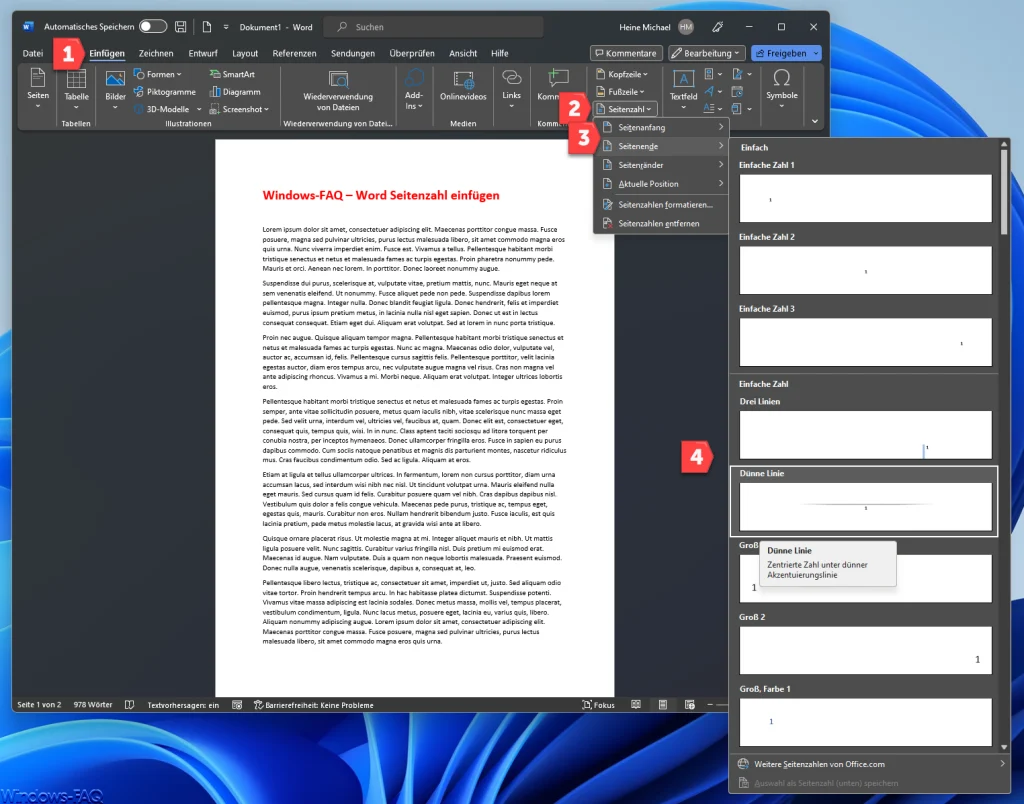Open the Bilder picture menu
The width and height of the screenshot is (1024, 804).
116,89
